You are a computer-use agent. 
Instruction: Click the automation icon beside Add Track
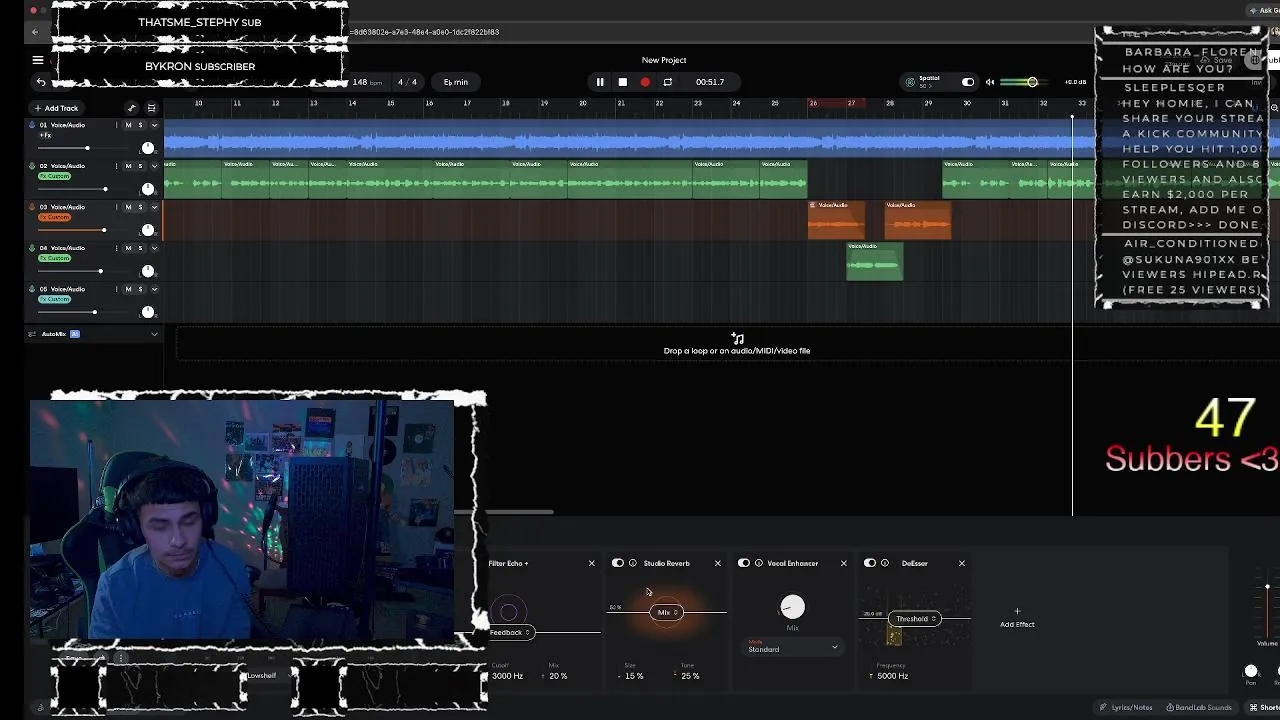[x=131, y=108]
